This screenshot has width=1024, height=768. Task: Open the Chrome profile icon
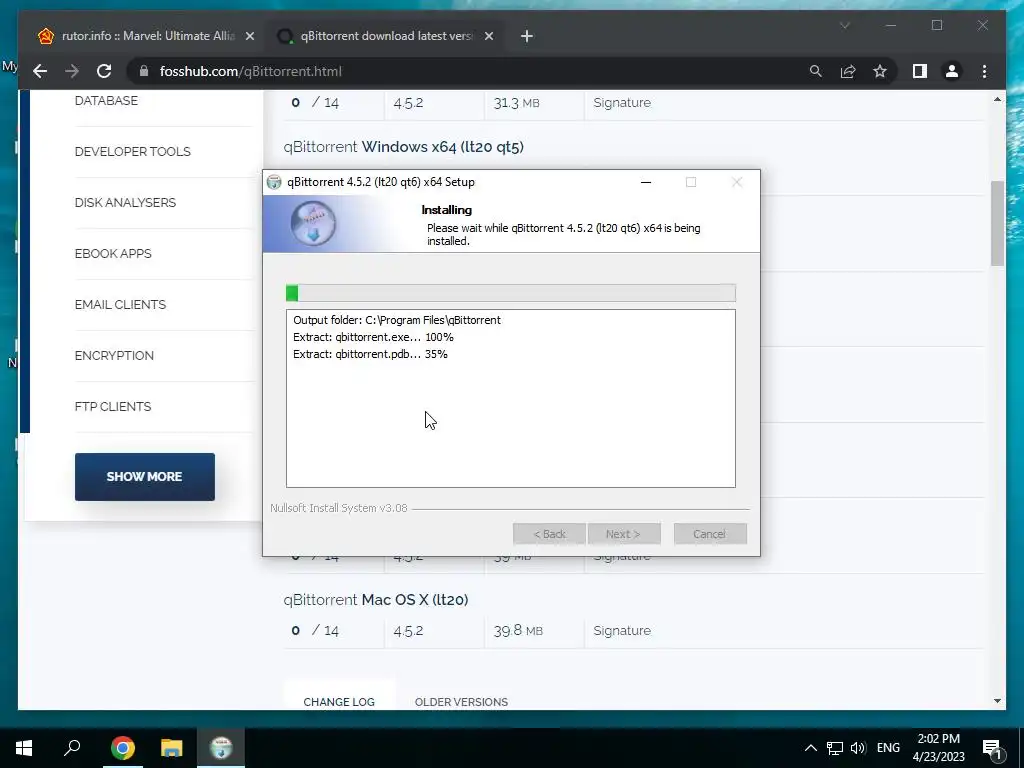952,71
